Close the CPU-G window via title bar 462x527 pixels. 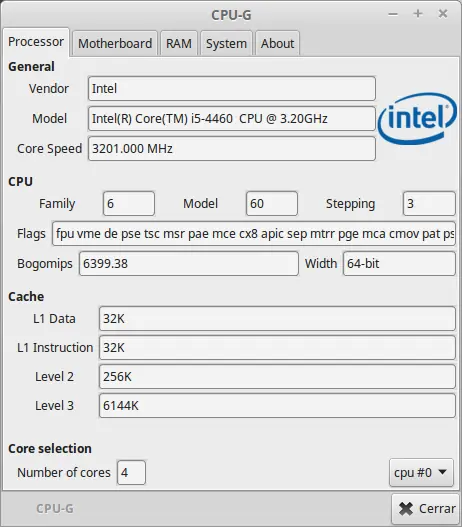point(443,14)
